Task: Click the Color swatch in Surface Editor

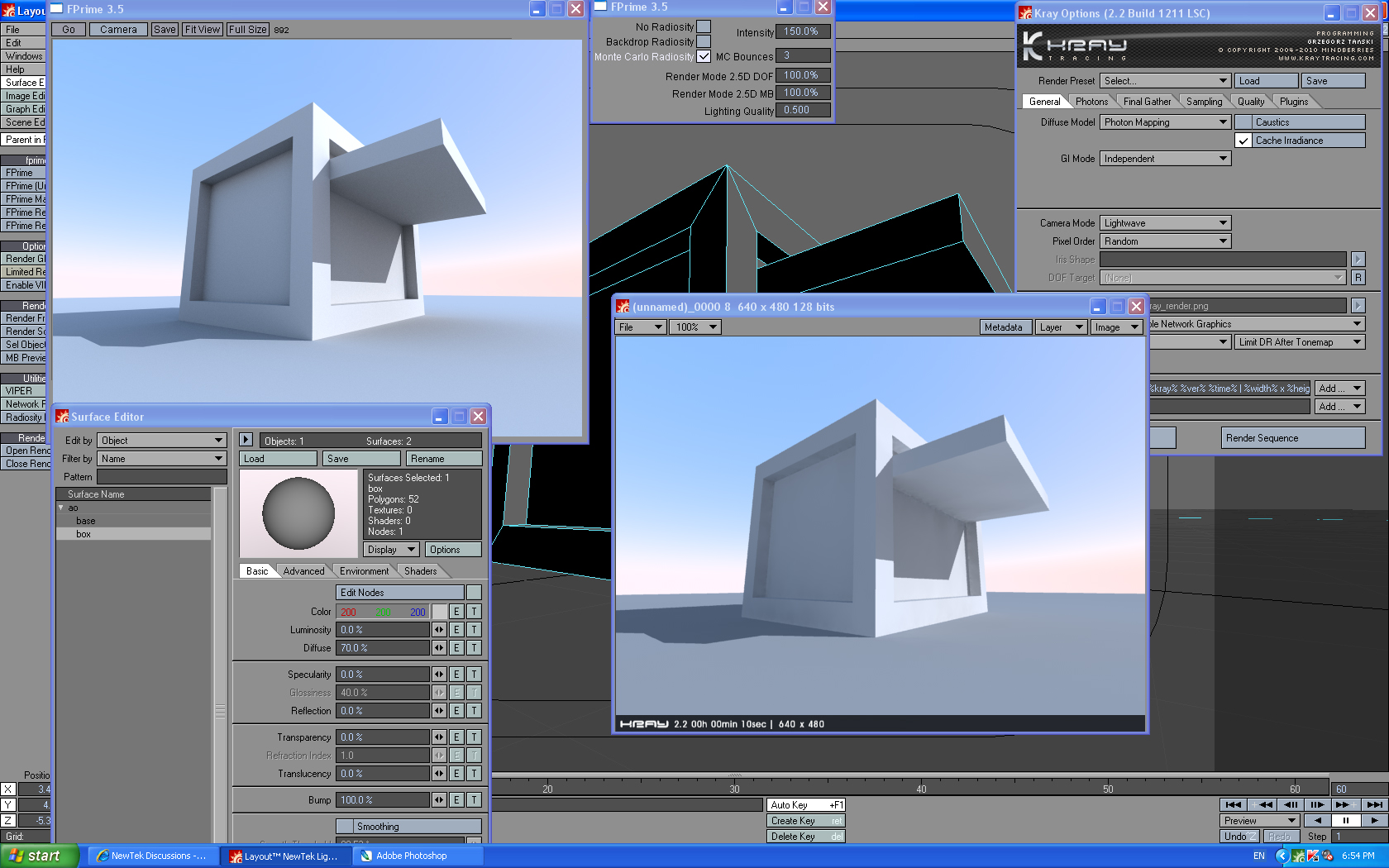Action: click(439, 612)
